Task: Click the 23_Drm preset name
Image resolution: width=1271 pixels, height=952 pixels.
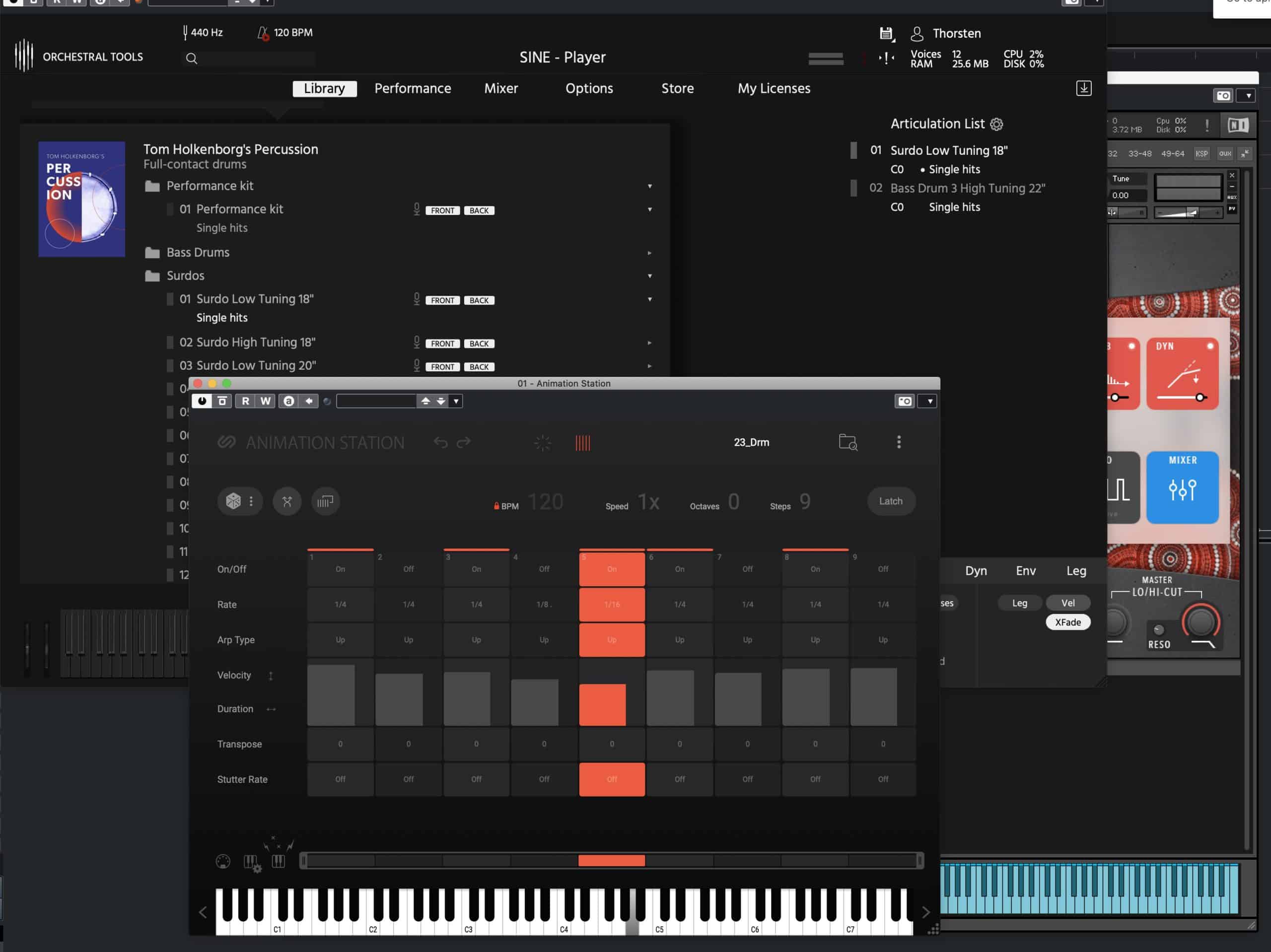Action: [751, 442]
